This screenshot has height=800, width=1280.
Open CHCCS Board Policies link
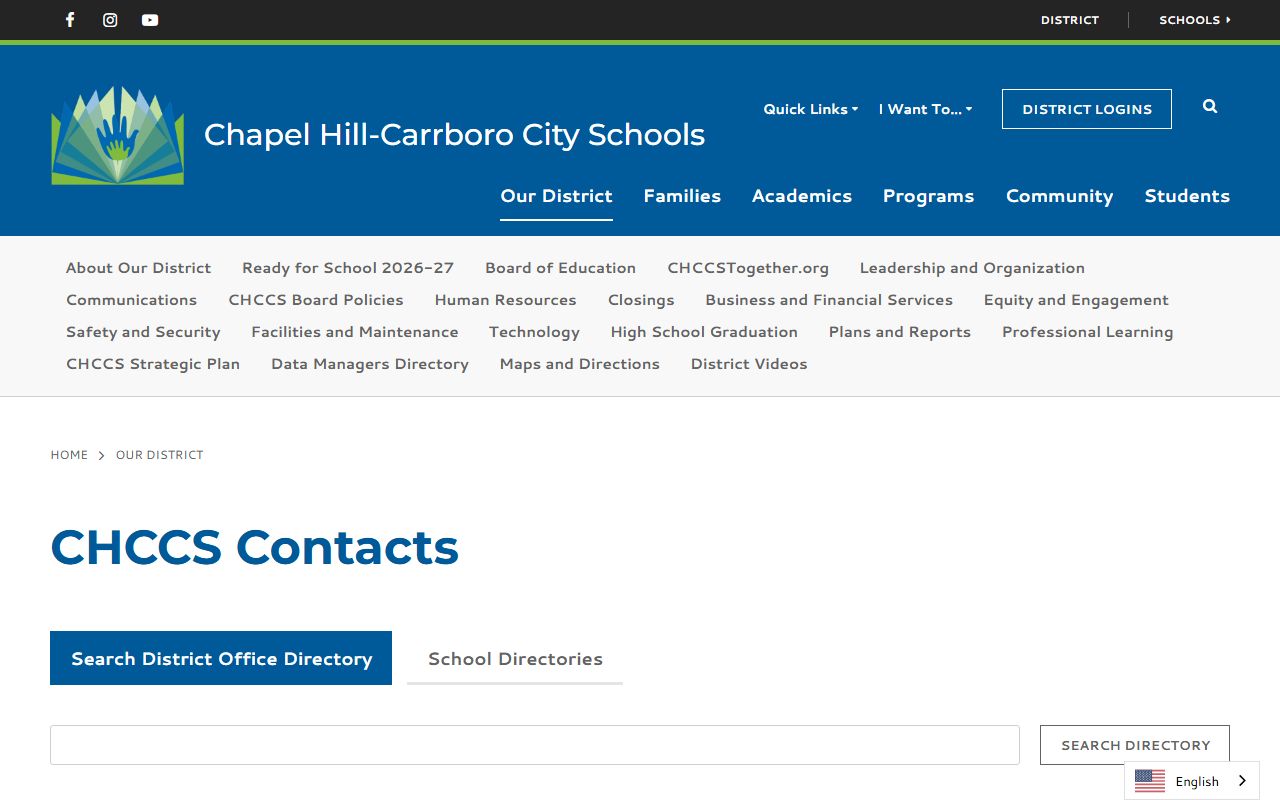(x=316, y=300)
